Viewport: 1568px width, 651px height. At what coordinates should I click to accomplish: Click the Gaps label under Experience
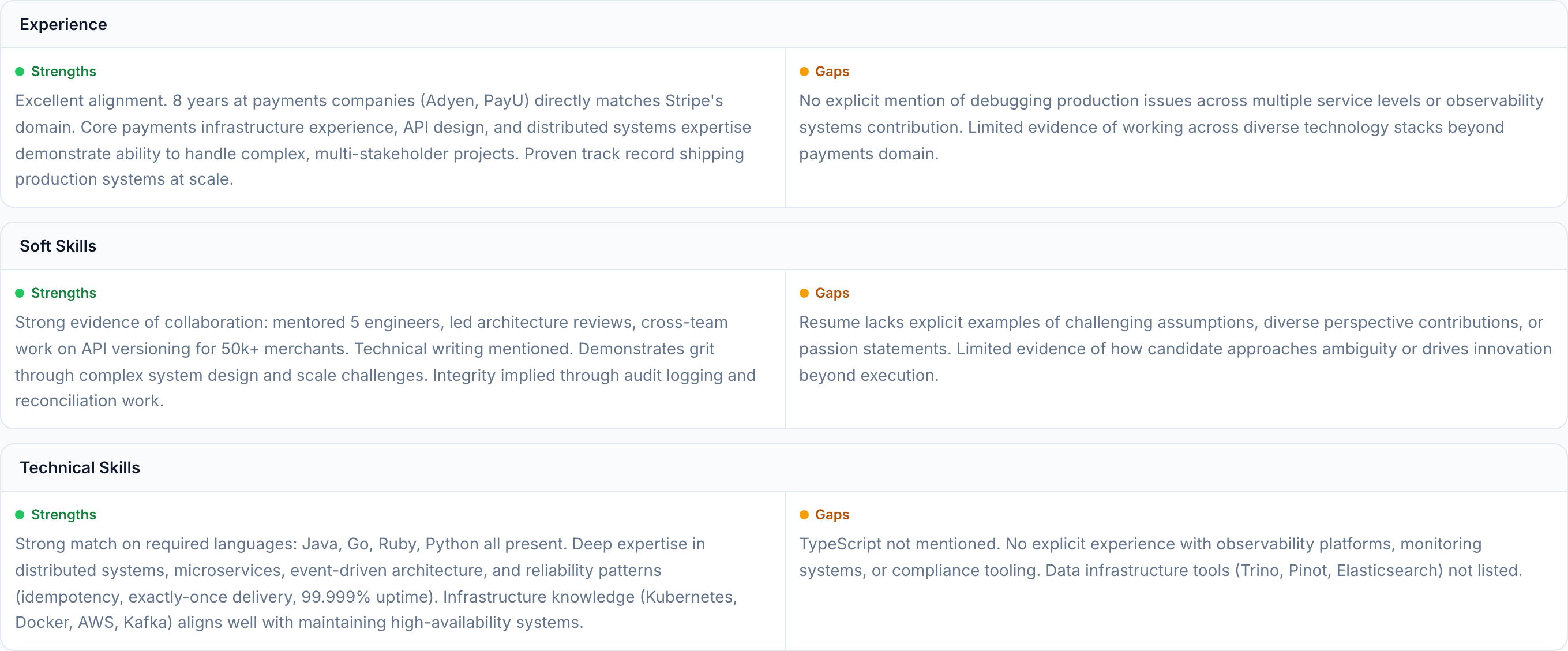[x=831, y=72]
